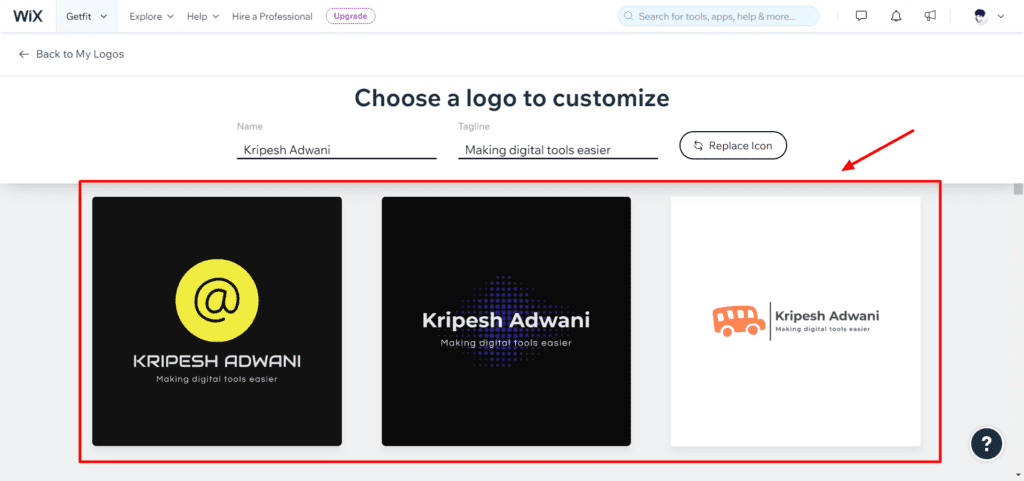
Task: Click the Upgrade button
Action: click(351, 16)
